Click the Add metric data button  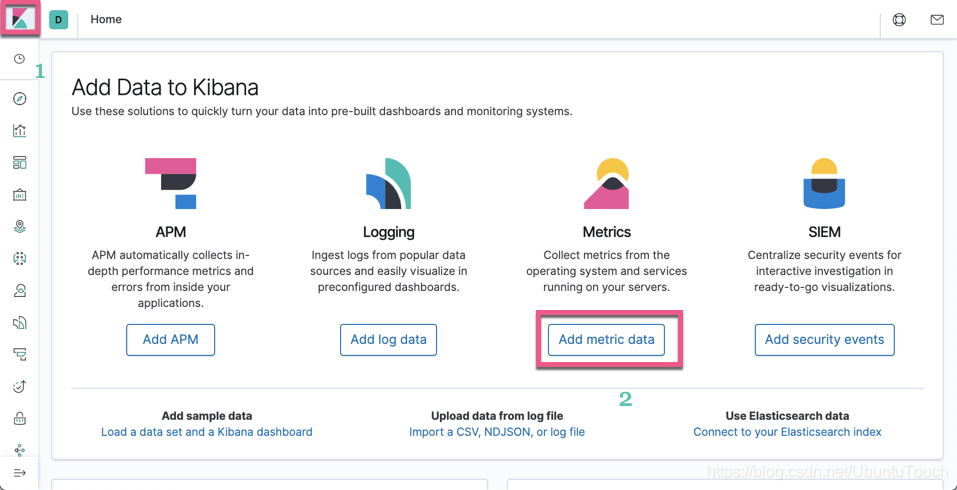click(x=606, y=340)
